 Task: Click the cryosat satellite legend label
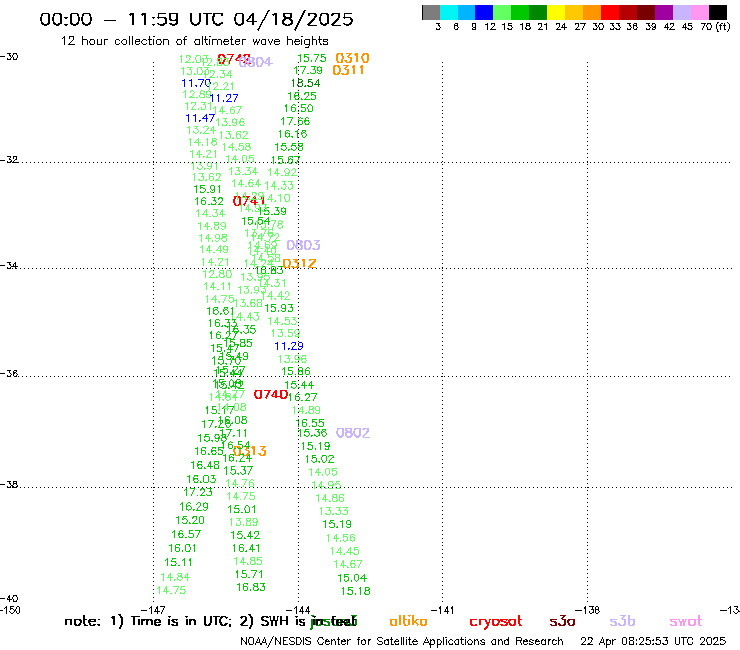[496, 622]
